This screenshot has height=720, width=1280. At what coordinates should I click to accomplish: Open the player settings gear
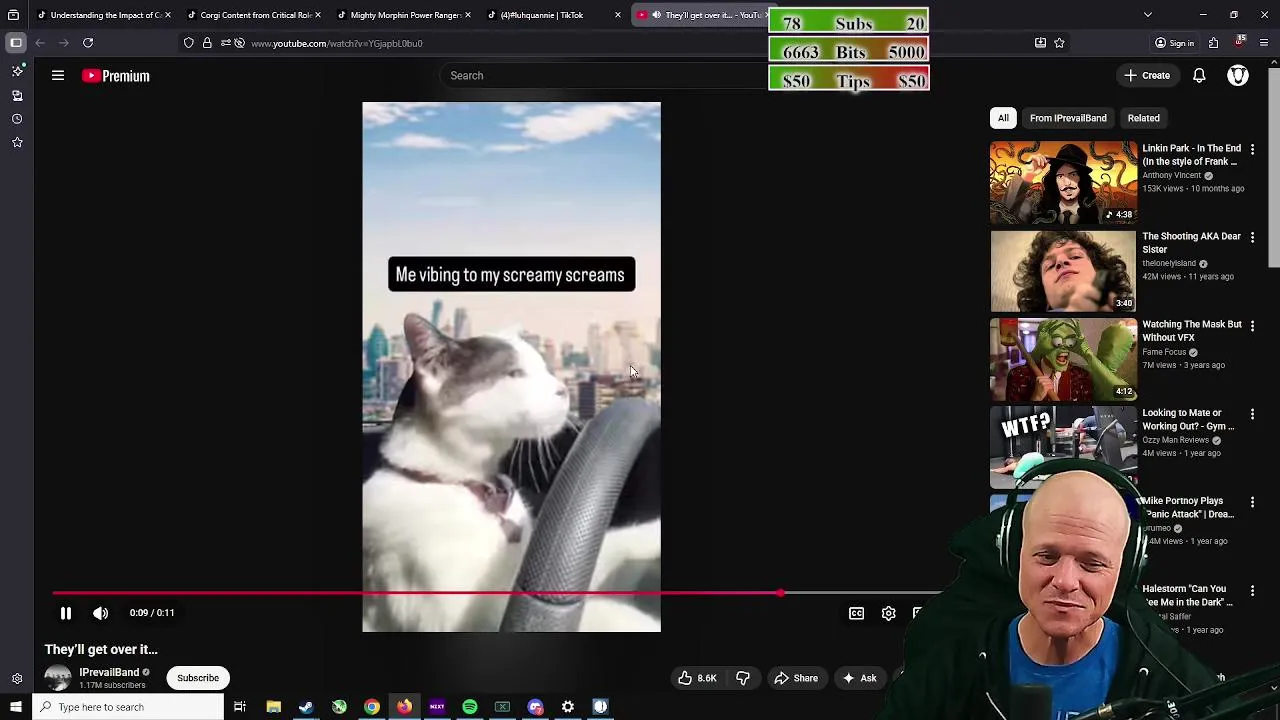[x=889, y=613]
